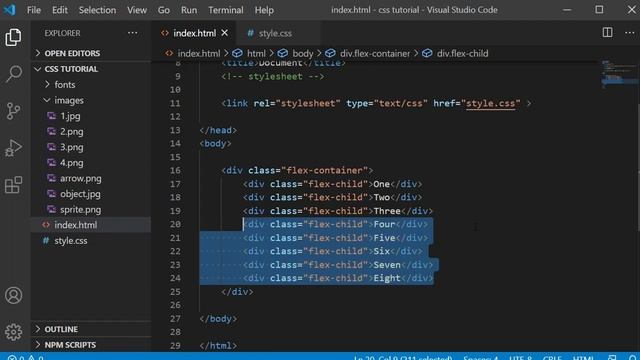Click the closing html tag on line 29
The image size is (640, 360).
pos(218,346)
